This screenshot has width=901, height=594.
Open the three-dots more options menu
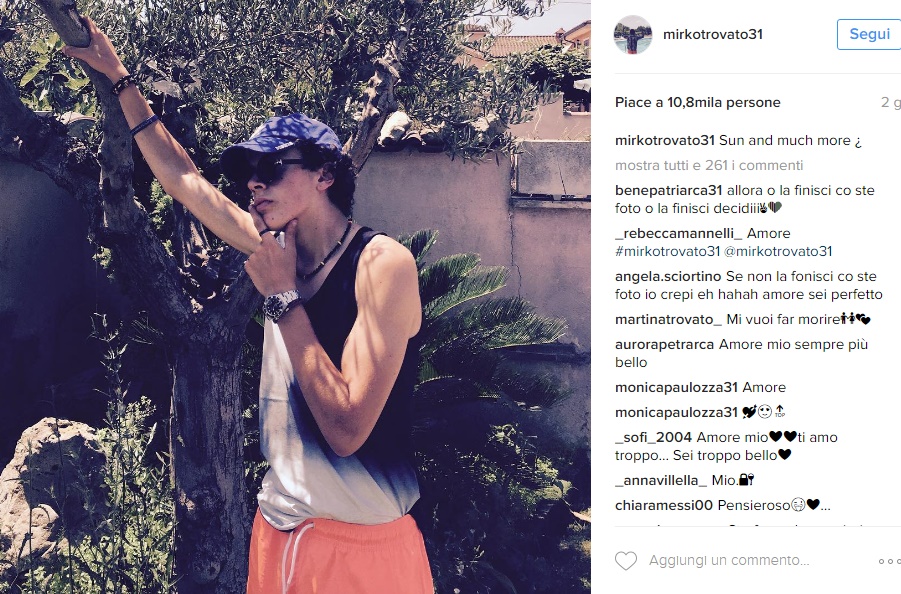click(890, 561)
